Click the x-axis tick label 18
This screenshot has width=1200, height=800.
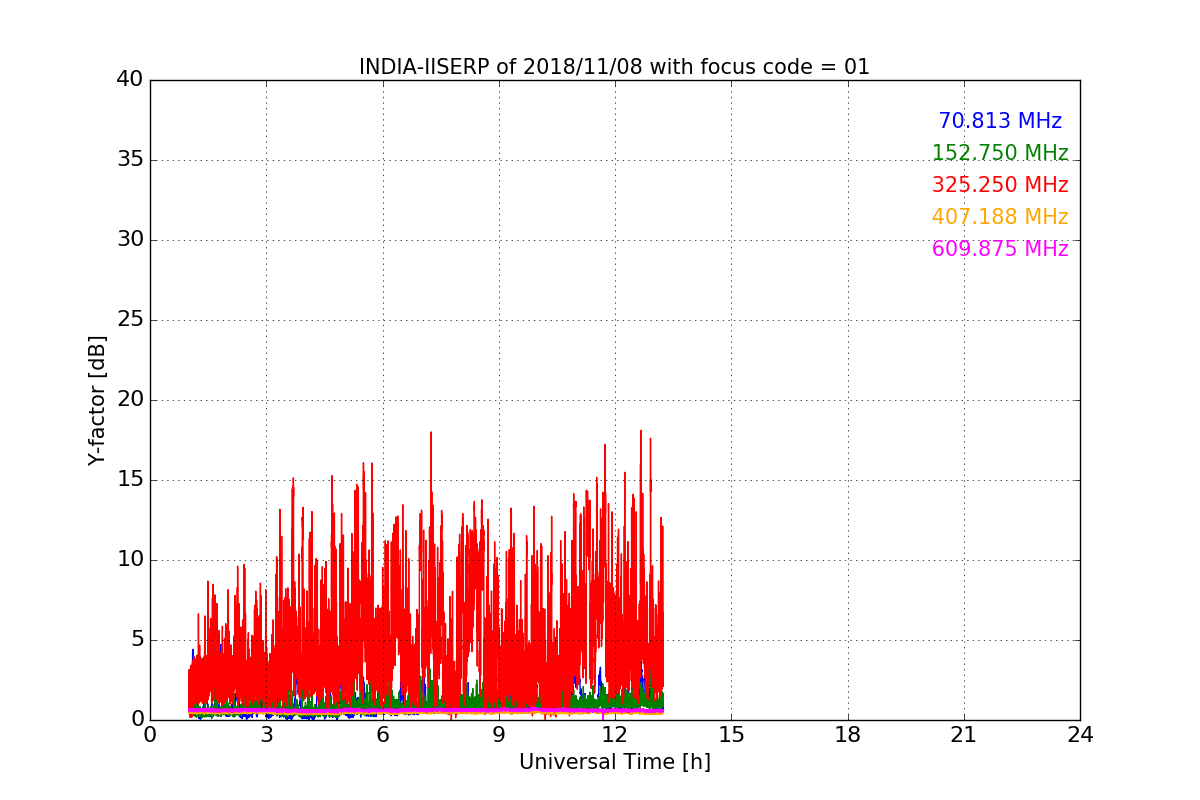[848, 735]
